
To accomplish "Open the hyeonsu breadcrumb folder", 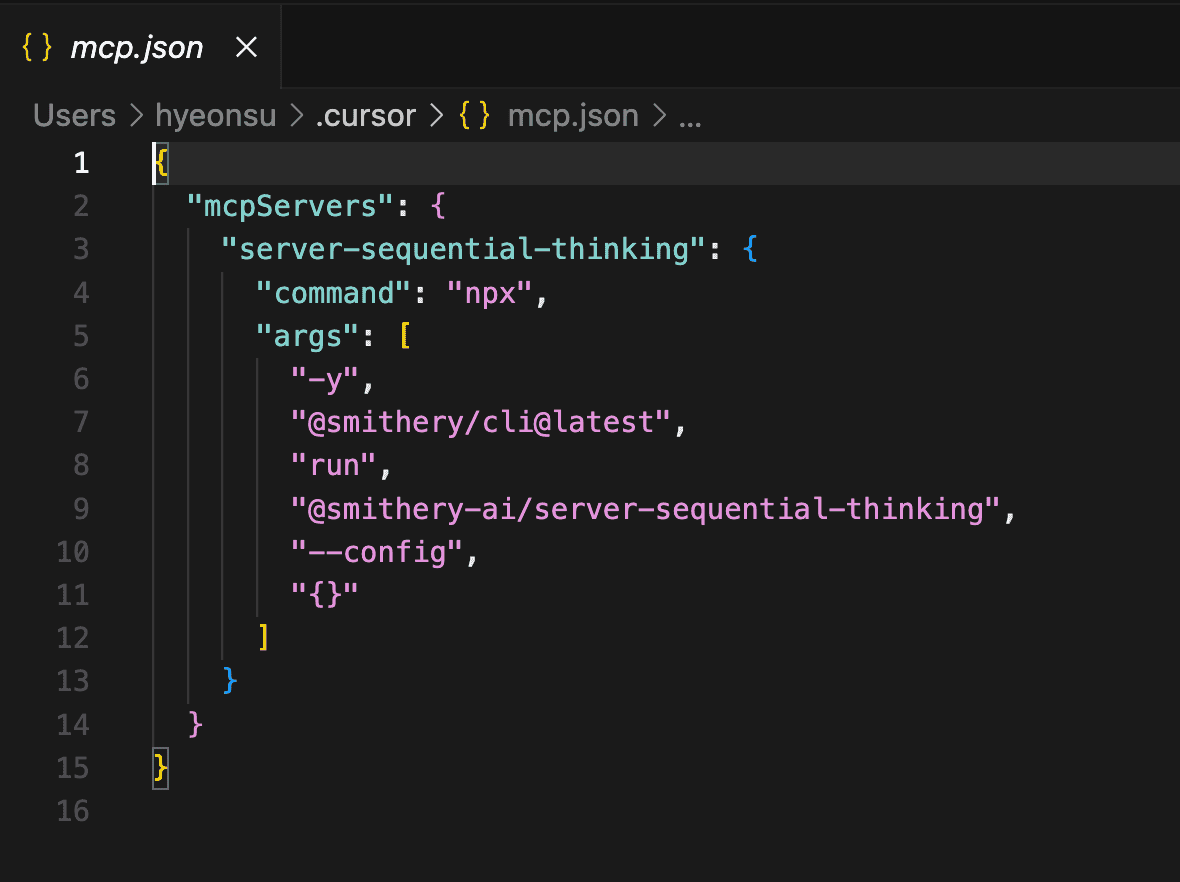I will click(216, 116).
